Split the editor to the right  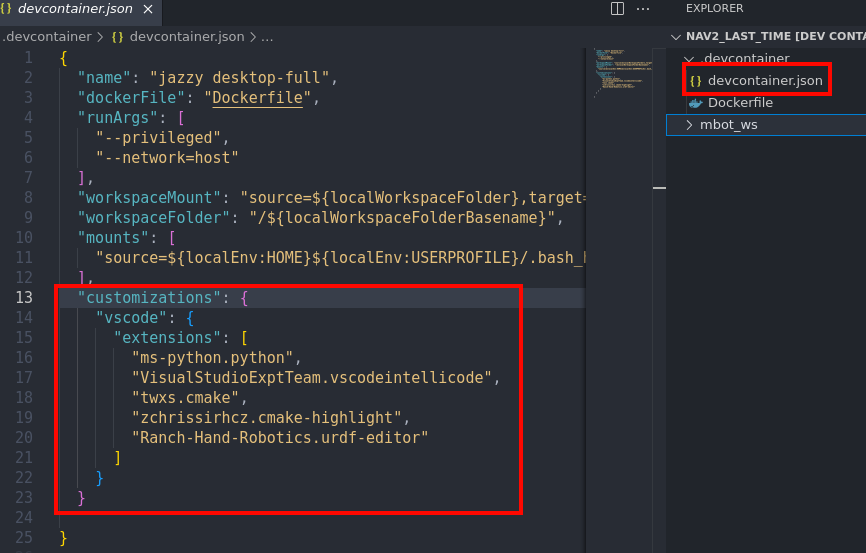coord(617,9)
